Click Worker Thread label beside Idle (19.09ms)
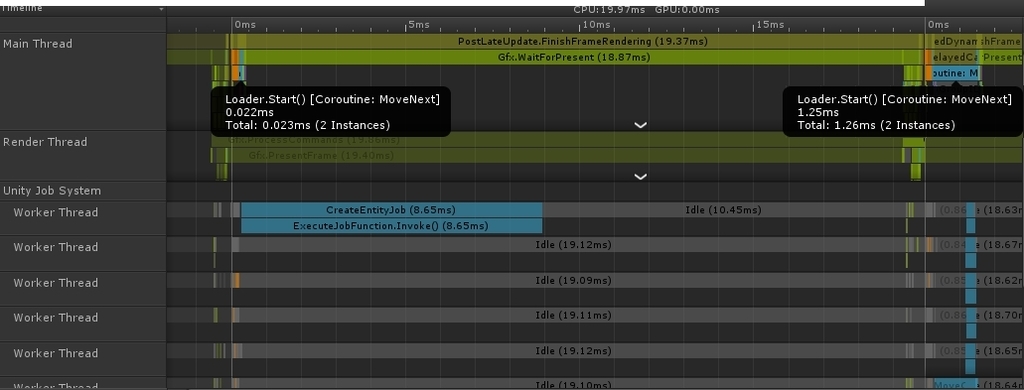The width and height of the screenshot is (1024, 390). [x=56, y=283]
